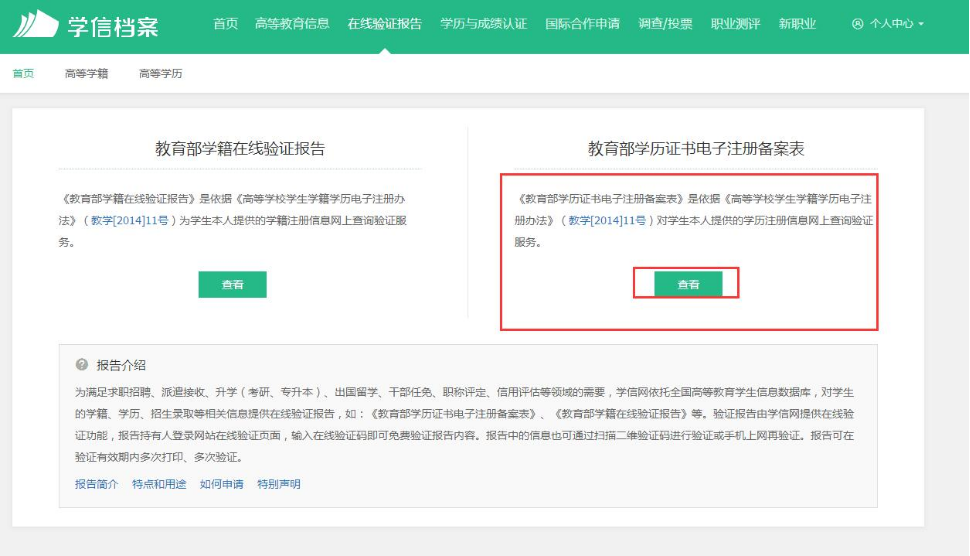Click the 教育部学历证书电子注册备案表 heading

(696, 148)
